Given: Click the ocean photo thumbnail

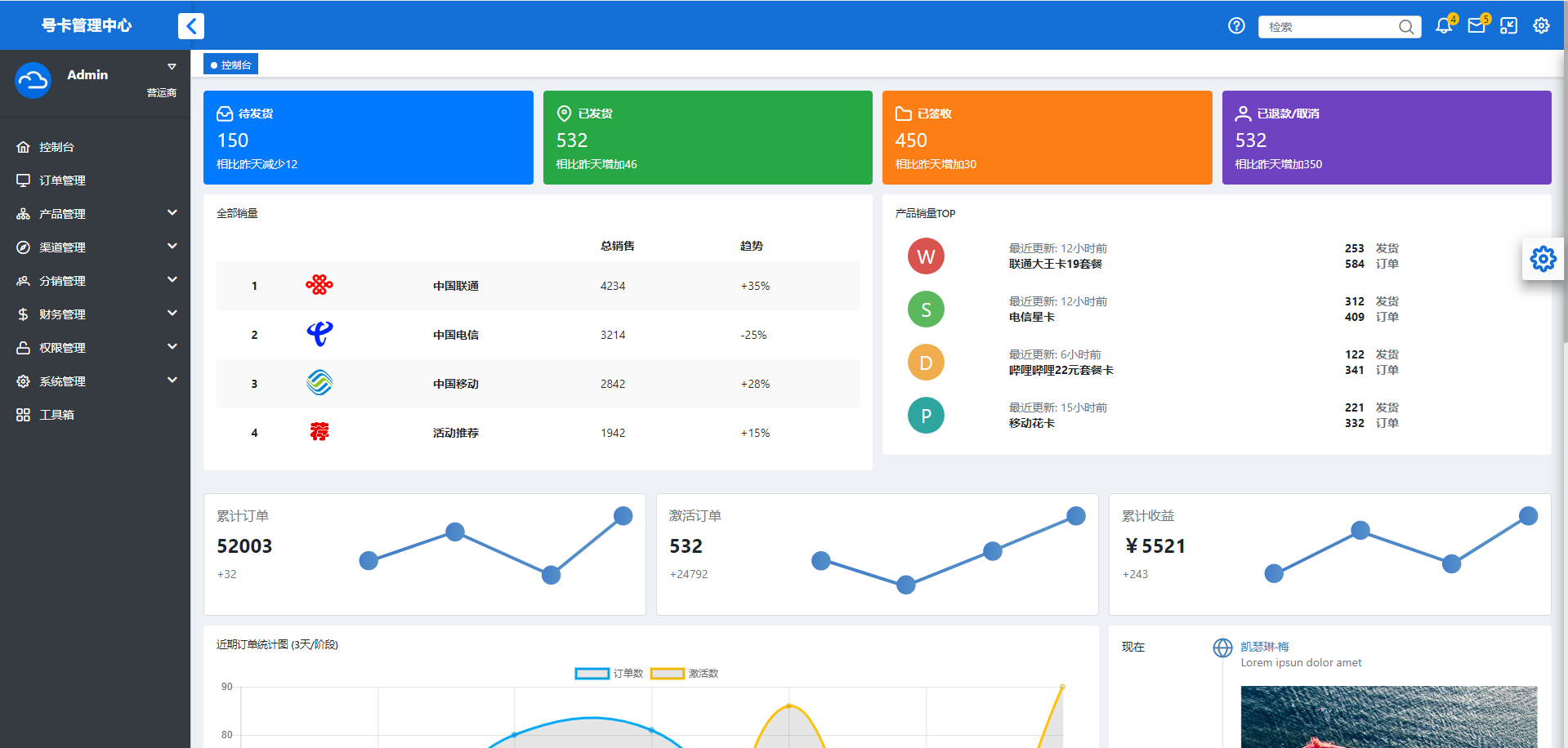Looking at the screenshot, I should [x=1389, y=717].
